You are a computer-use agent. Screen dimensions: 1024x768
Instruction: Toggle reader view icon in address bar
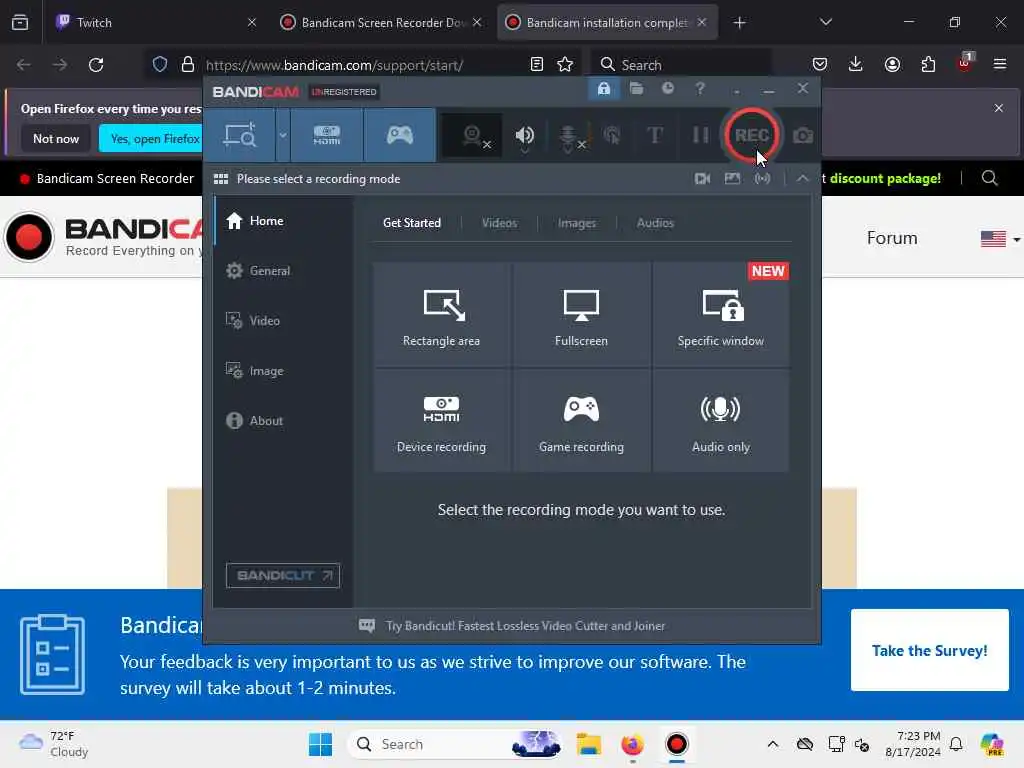[536, 65]
